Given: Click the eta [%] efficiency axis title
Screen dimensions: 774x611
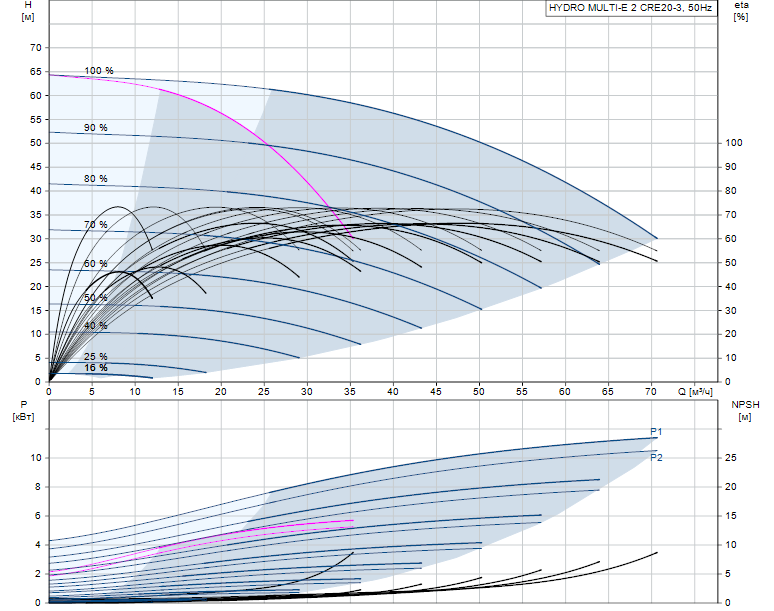Looking at the screenshot, I should pos(741,11).
